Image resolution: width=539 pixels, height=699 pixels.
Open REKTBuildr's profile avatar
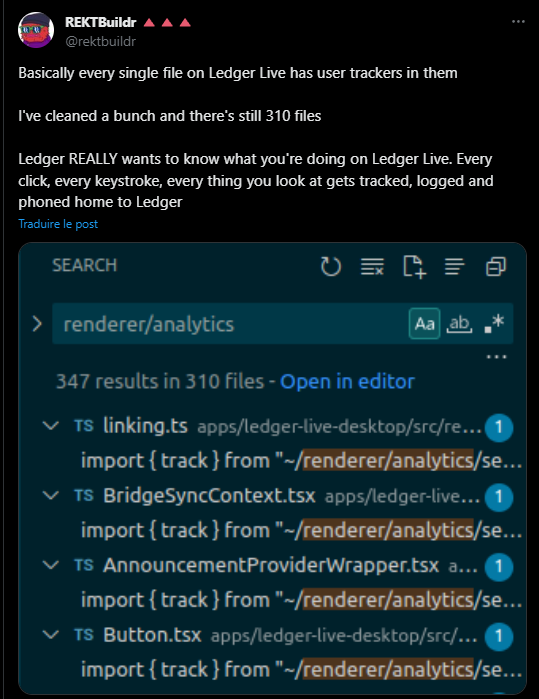(x=36, y=30)
